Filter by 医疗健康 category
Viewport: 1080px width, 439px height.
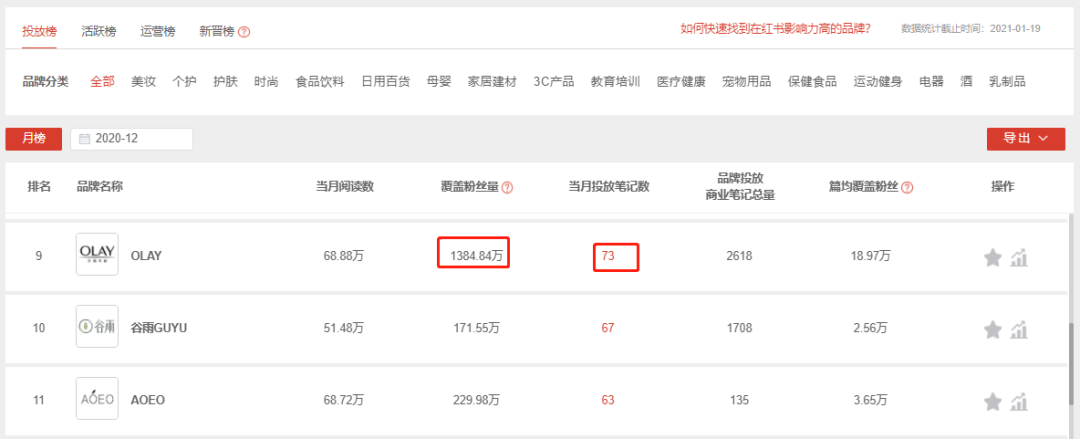[681, 82]
